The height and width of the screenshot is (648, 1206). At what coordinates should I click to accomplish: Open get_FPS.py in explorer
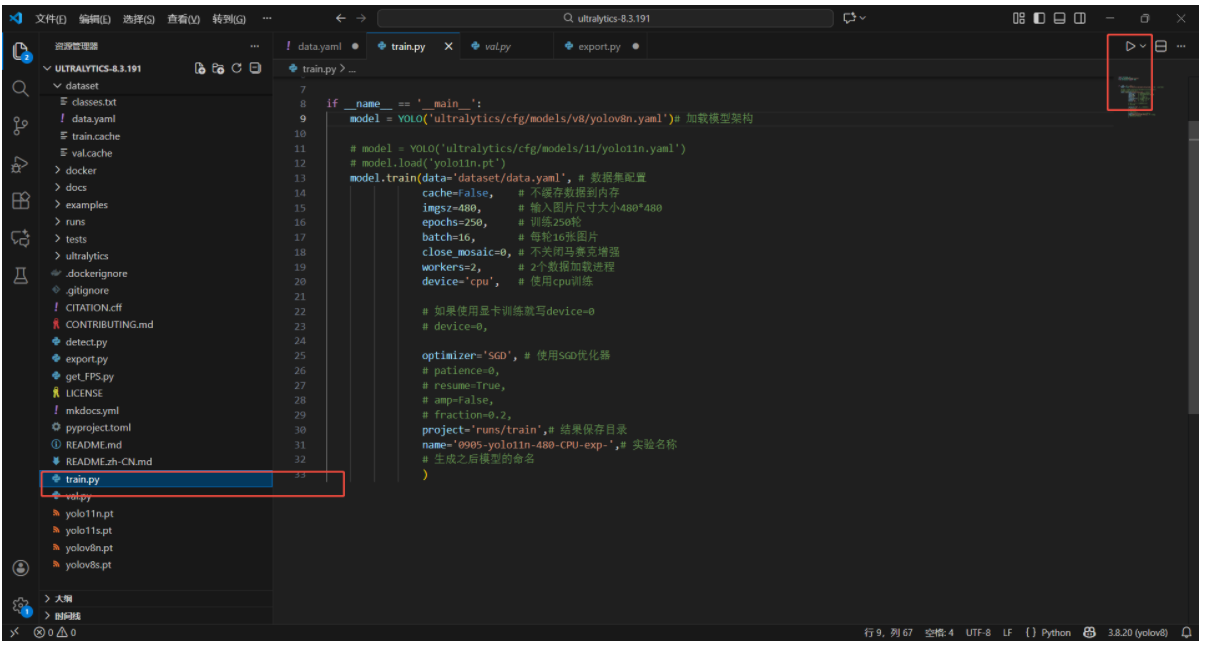(156, 376)
